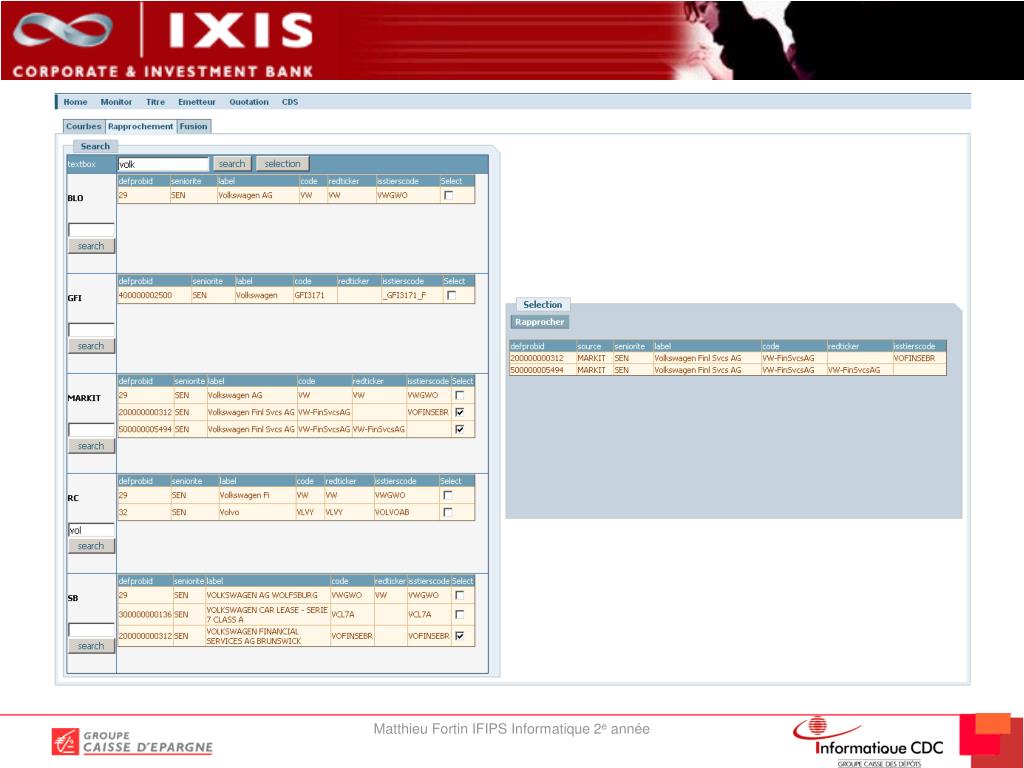Image resolution: width=1024 pixels, height=768 pixels.
Task: Open the CDS menu
Action: (290, 102)
